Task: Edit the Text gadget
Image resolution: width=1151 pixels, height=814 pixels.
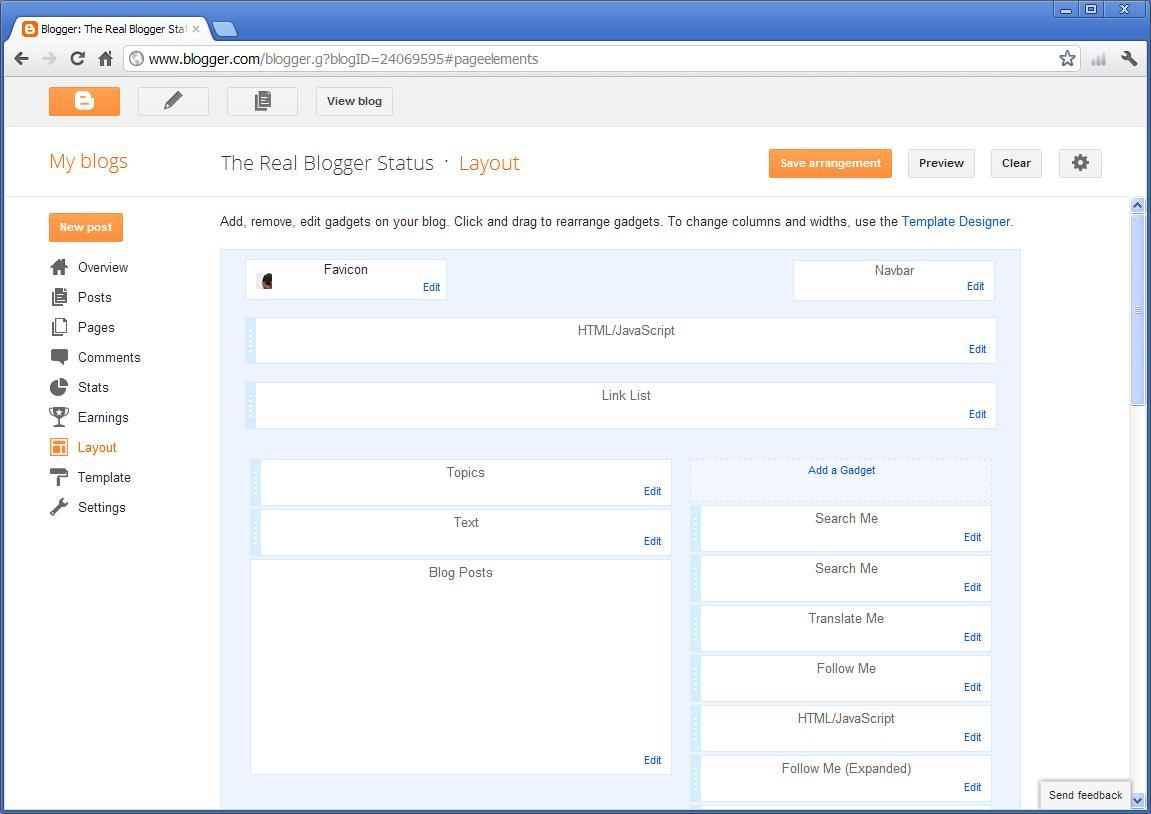Action: 653,542
